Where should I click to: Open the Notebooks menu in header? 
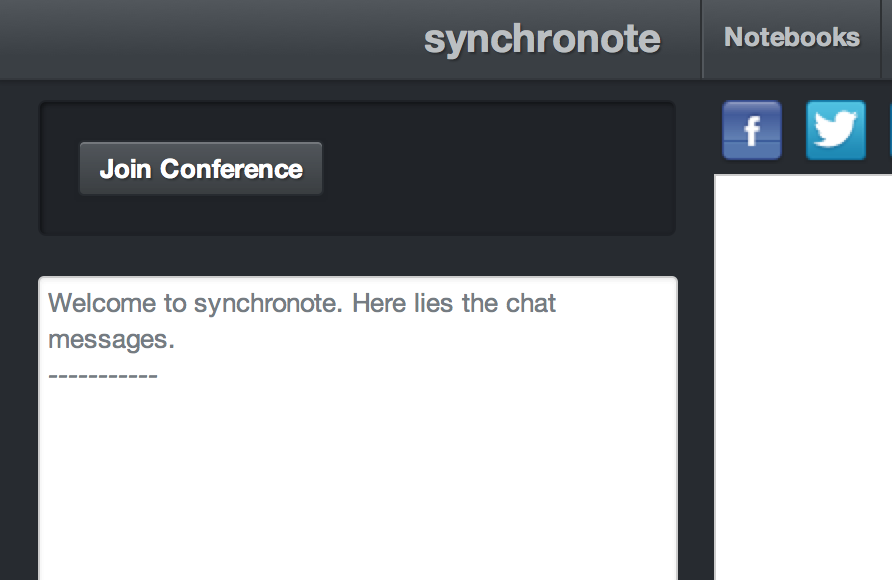791,38
